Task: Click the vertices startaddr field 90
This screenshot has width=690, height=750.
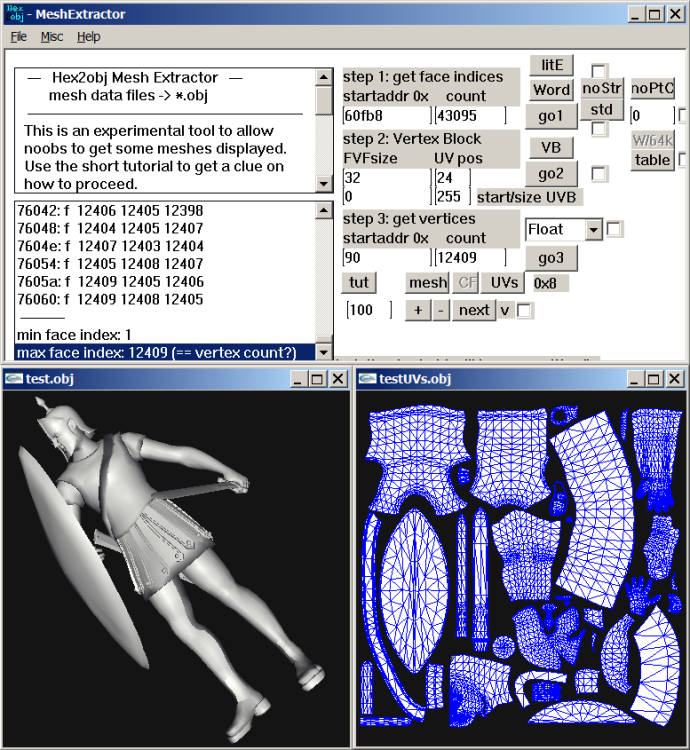Action: (x=387, y=258)
